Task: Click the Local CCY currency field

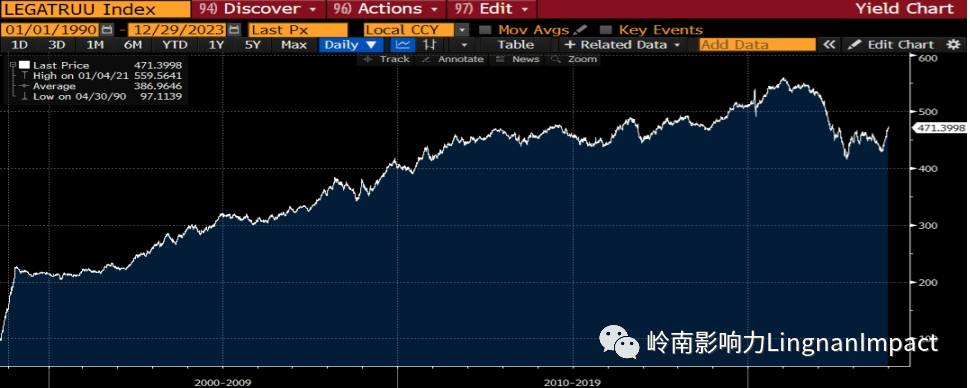Action: pos(409,30)
